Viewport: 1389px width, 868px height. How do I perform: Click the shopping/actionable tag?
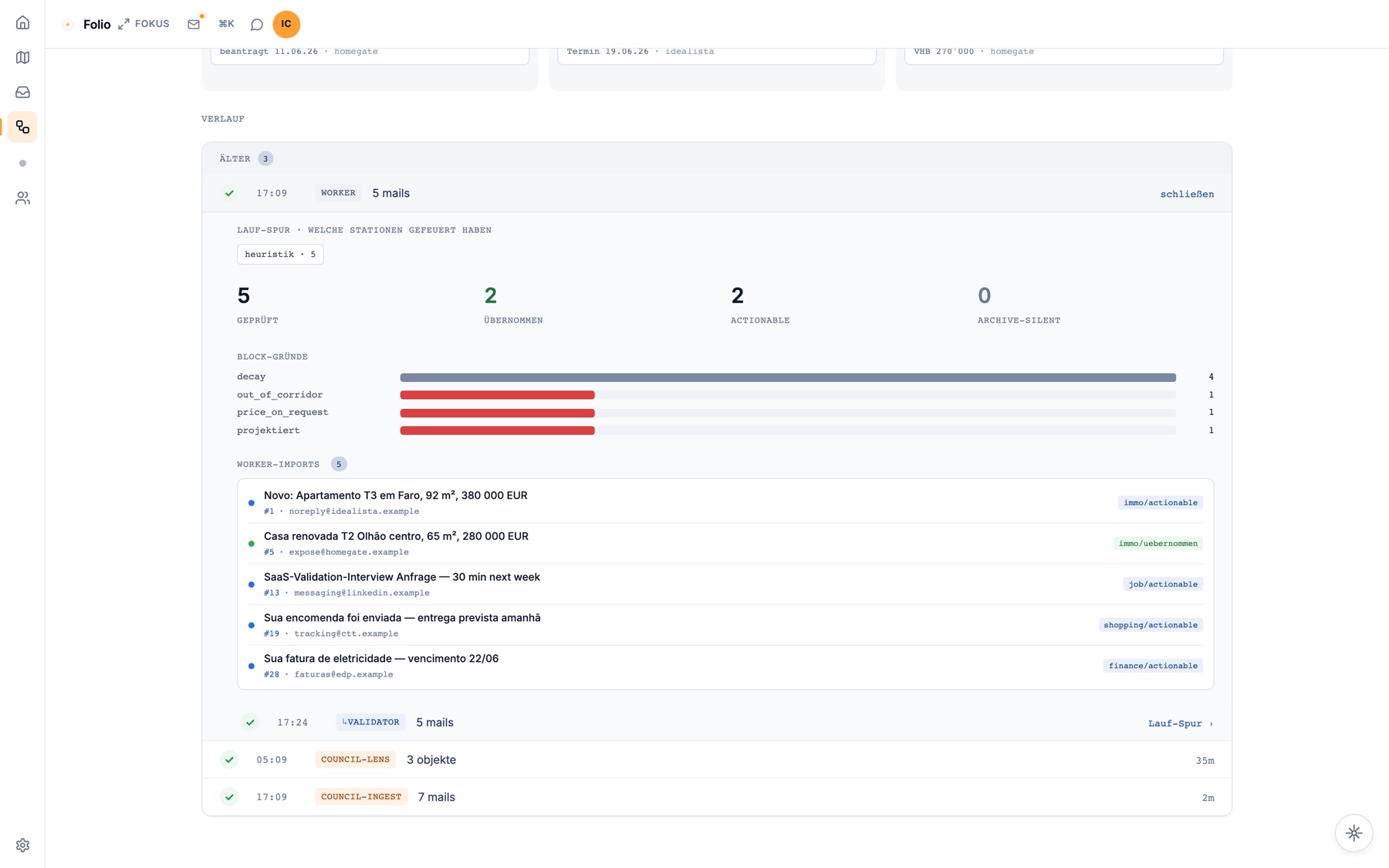coord(1150,625)
